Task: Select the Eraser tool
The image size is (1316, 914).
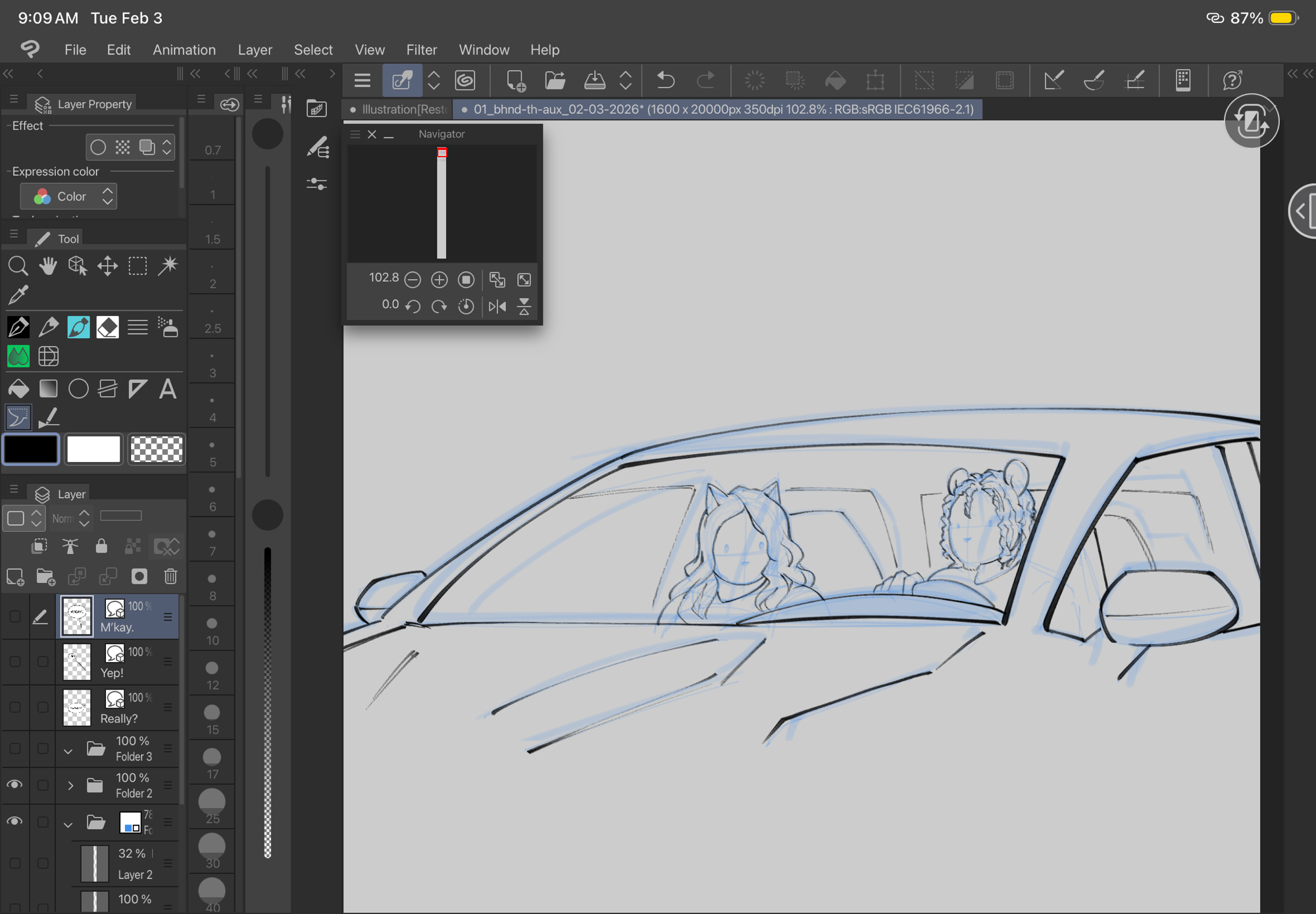Action: tap(107, 327)
